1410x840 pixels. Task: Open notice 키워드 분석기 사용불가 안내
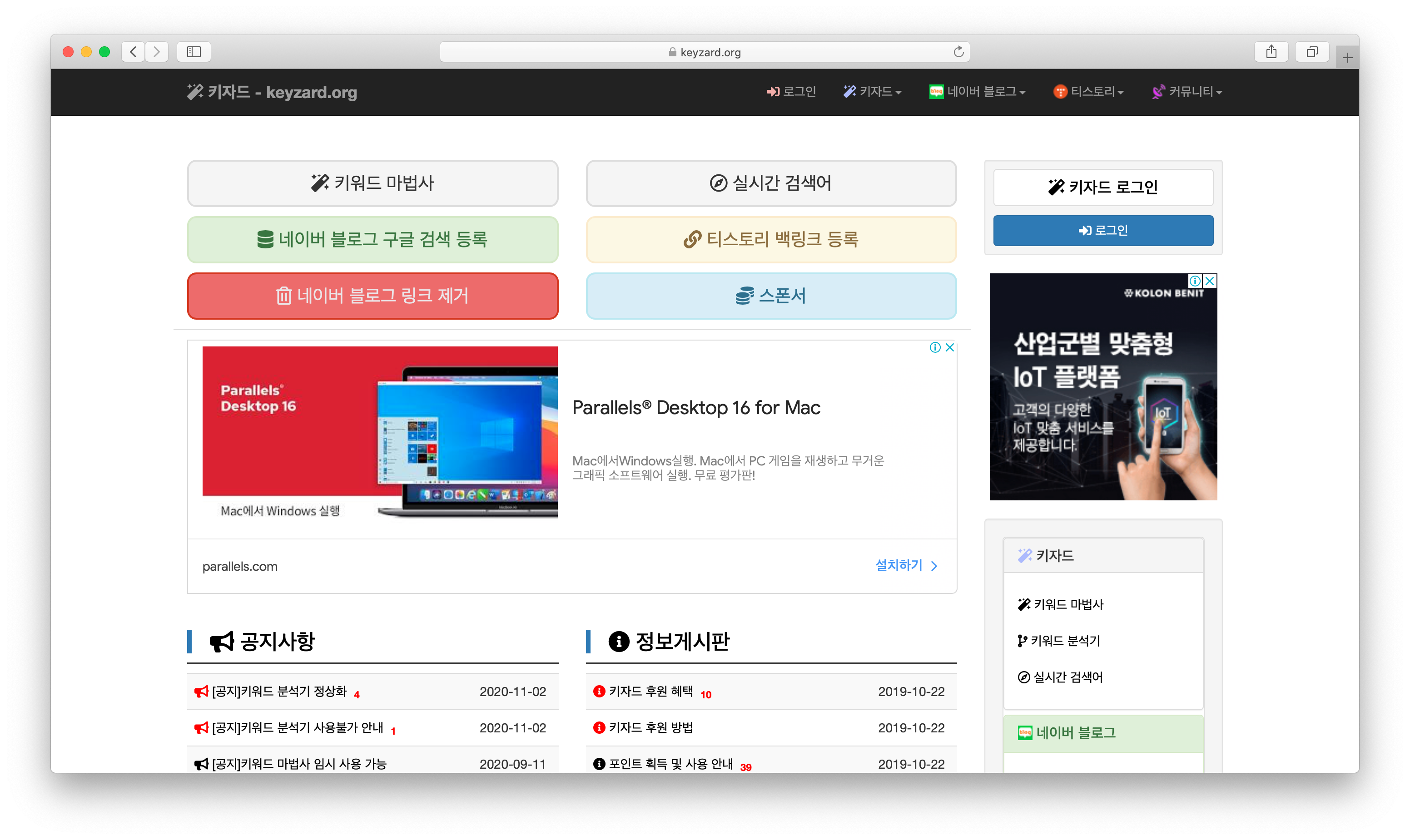[297, 728]
